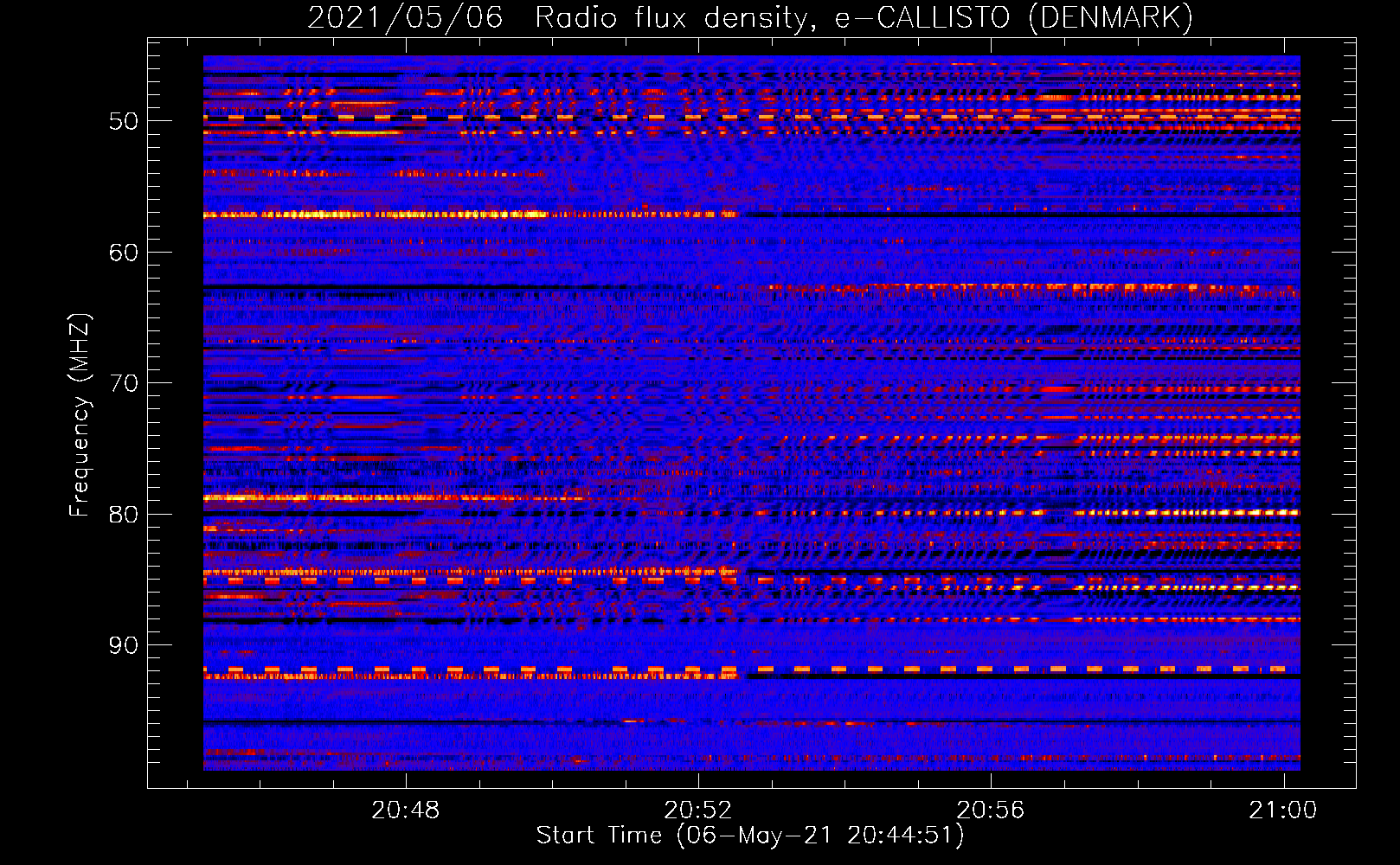Image resolution: width=1400 pixels, height=865 pixels.
Task: Click the 70 MHz frequency tick label
Action: (x=124, y=383)
